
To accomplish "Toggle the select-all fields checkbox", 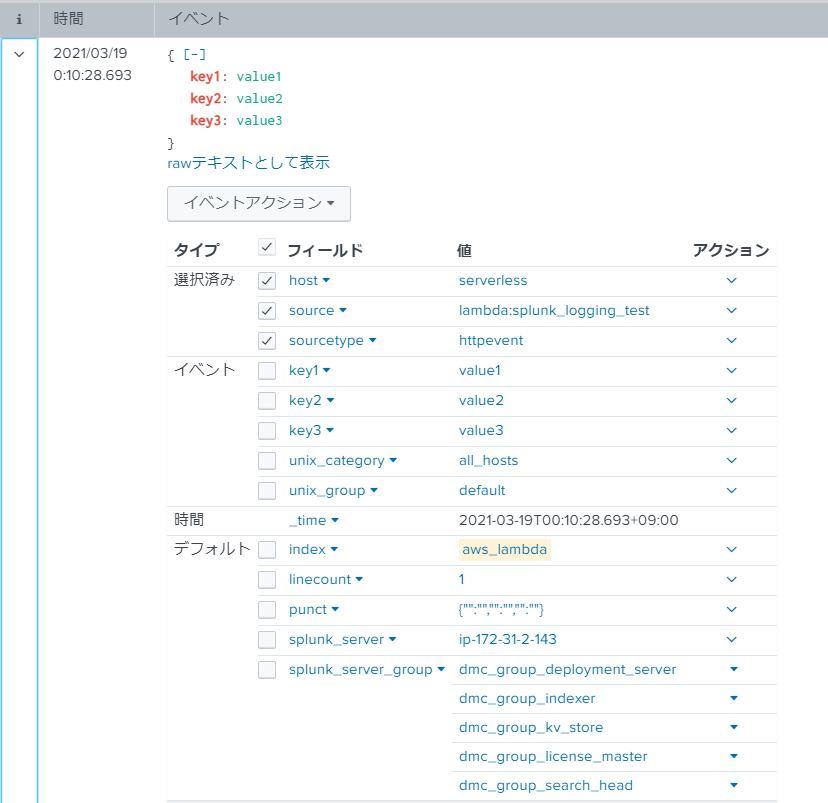I will [267, 247].
